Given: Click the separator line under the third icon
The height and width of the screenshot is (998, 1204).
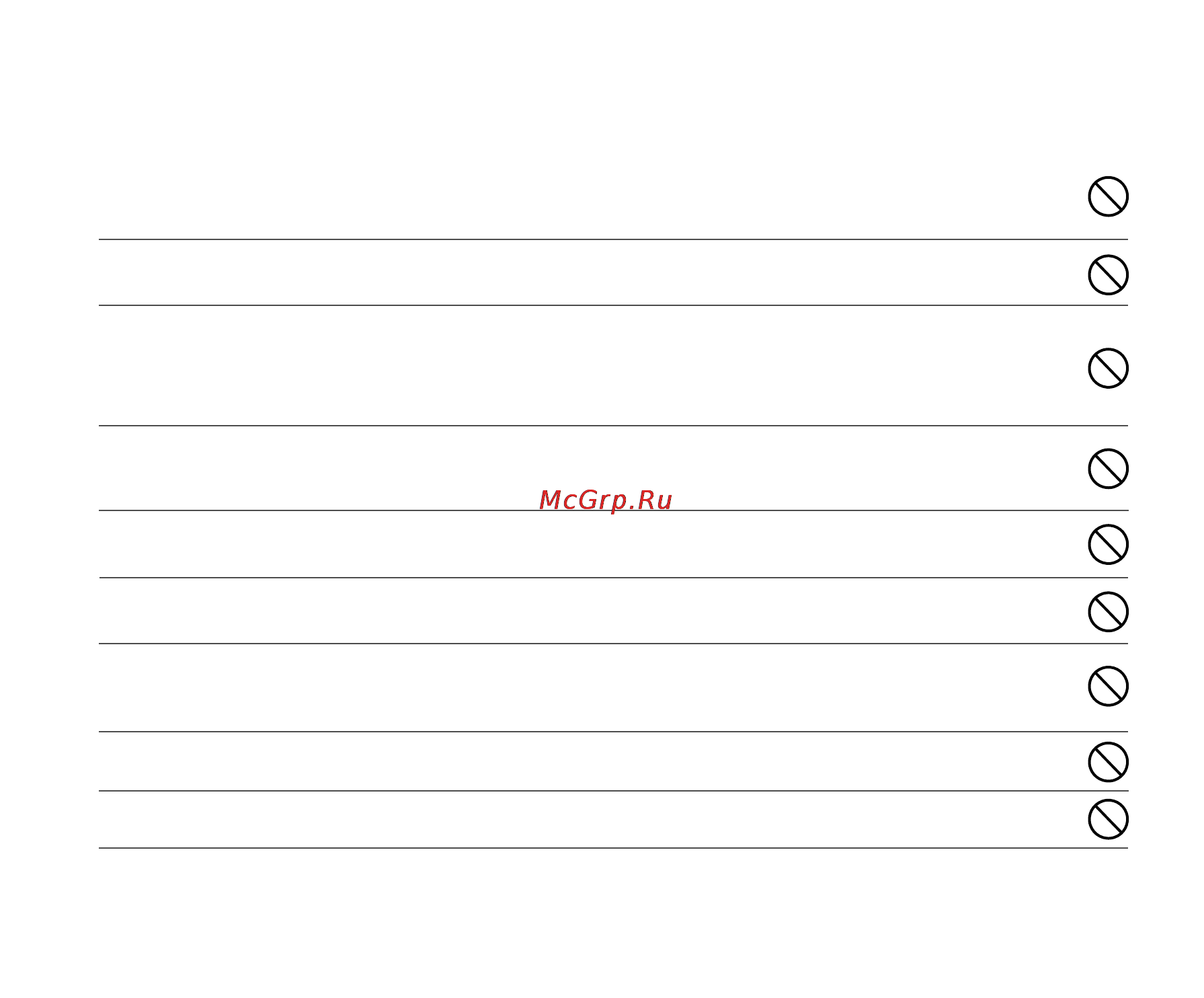Looking at the screenshot, I should 613,426.
